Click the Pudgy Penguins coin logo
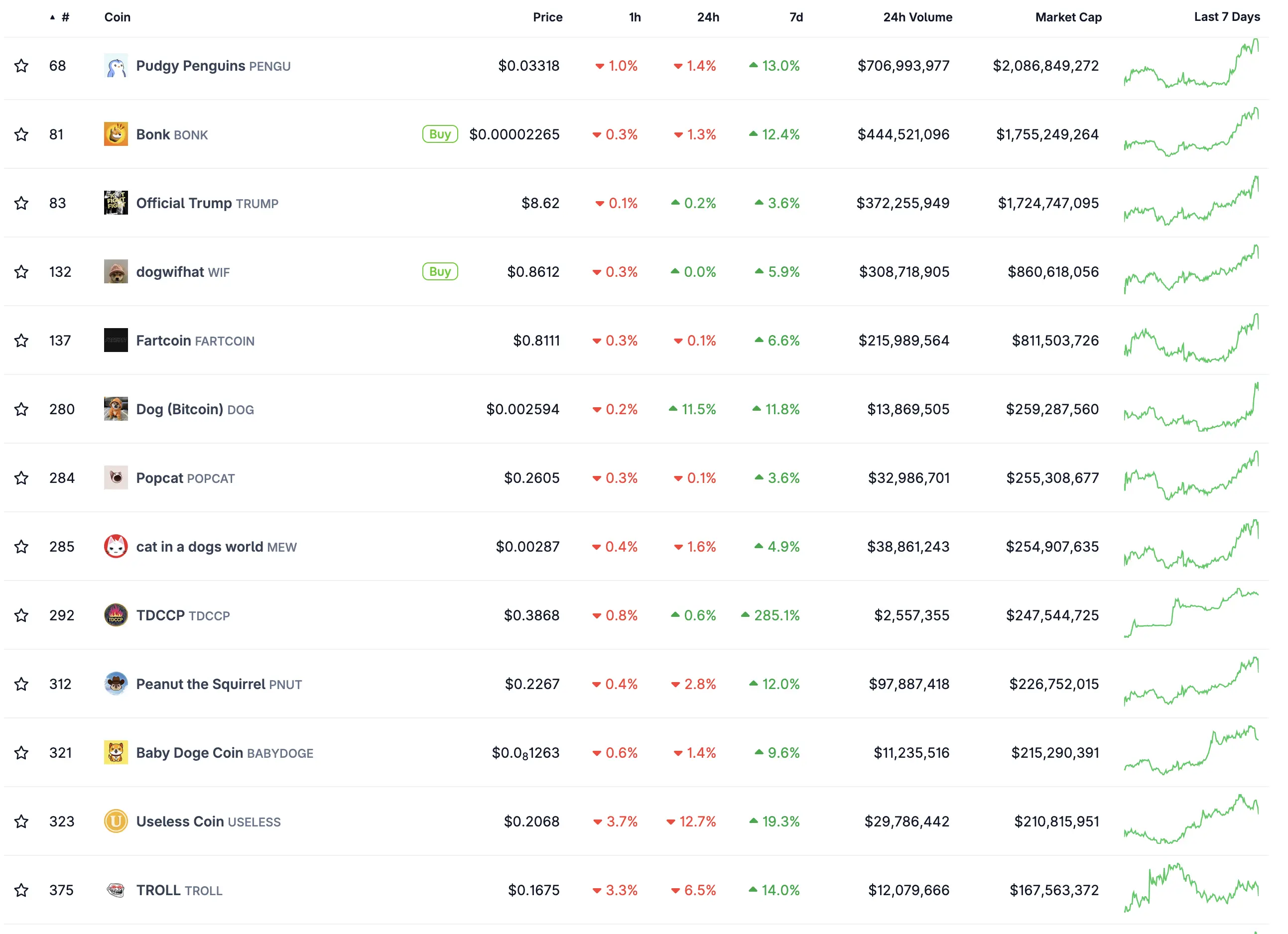Screen dimensions: 1288x934 click(x=116, y=65)
